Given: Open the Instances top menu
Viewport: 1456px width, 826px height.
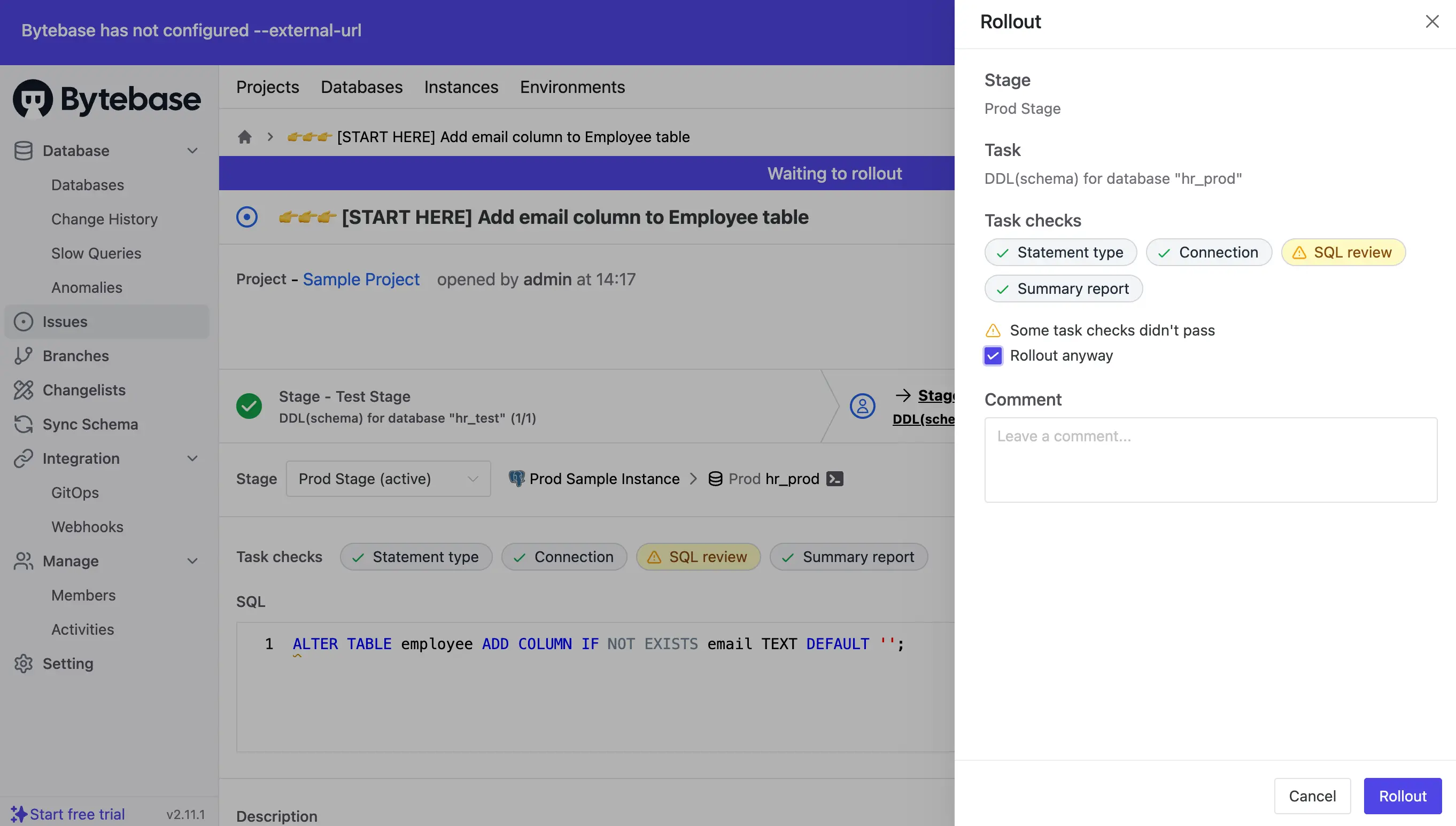Looking at the screenshot, I should coord(461,87).
